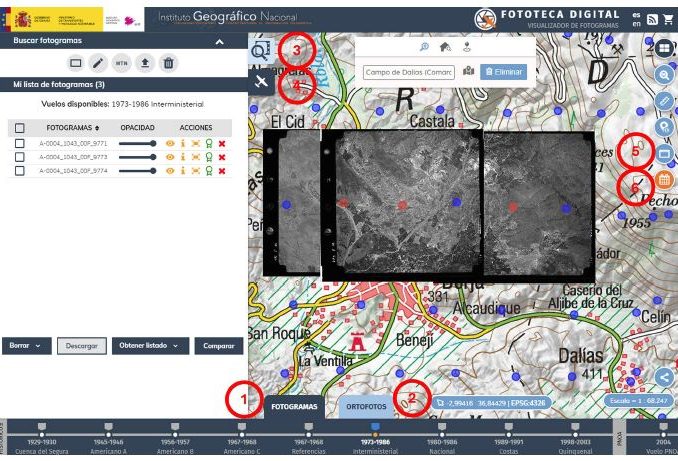Screen dimensions: 678x461
Task: Click the trash icon under Buscar fotogramas
Action: 169,63
